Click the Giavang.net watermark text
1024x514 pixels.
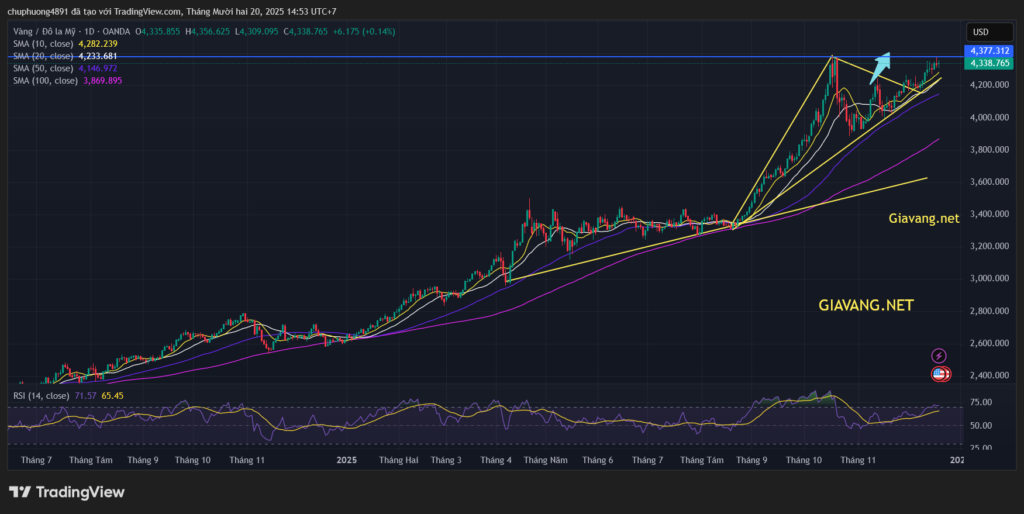tap(923, 217)
